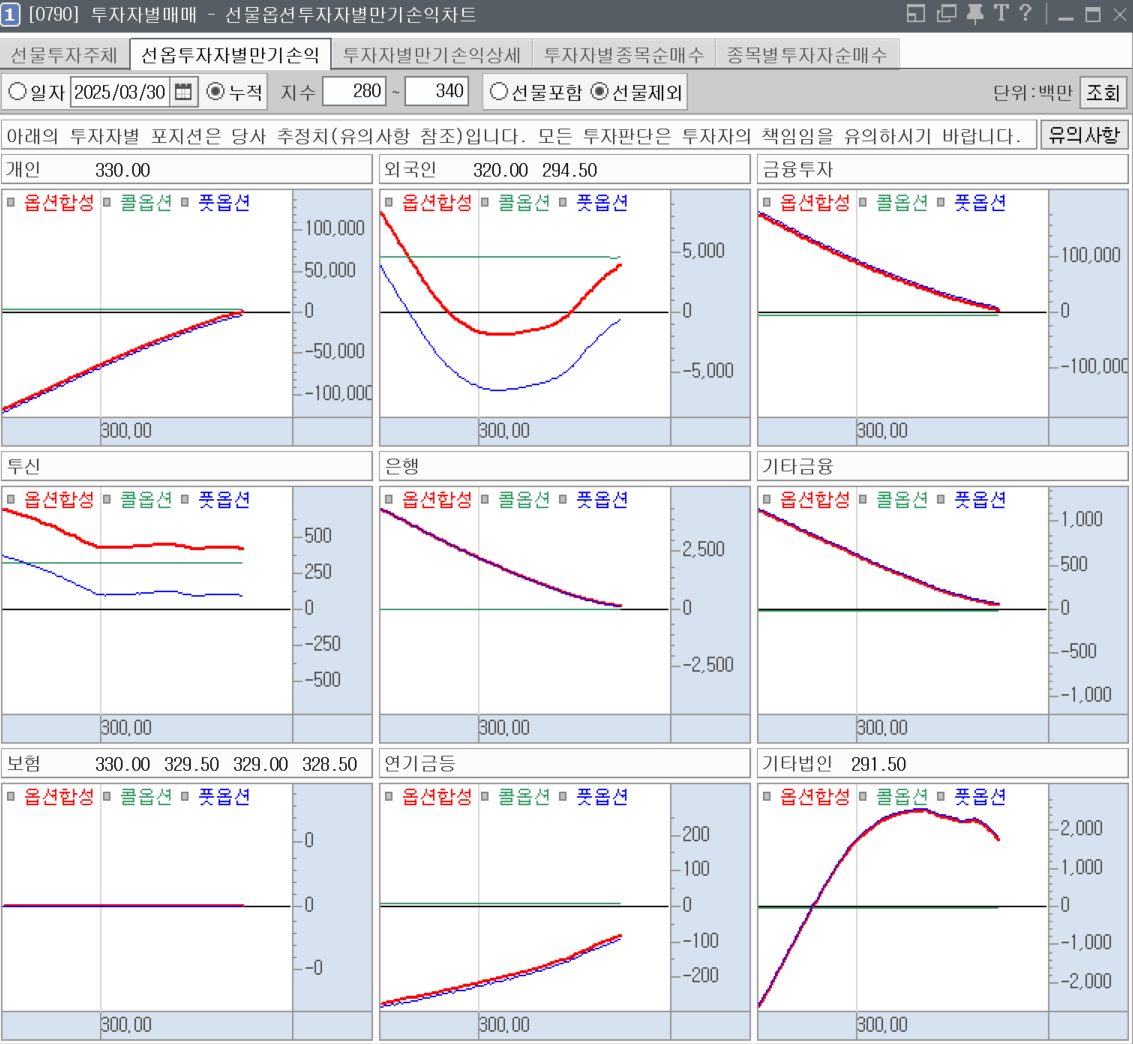Click the index upper bound field 340
This screenshot has height=1044, width=1133.
coord(437,93)
